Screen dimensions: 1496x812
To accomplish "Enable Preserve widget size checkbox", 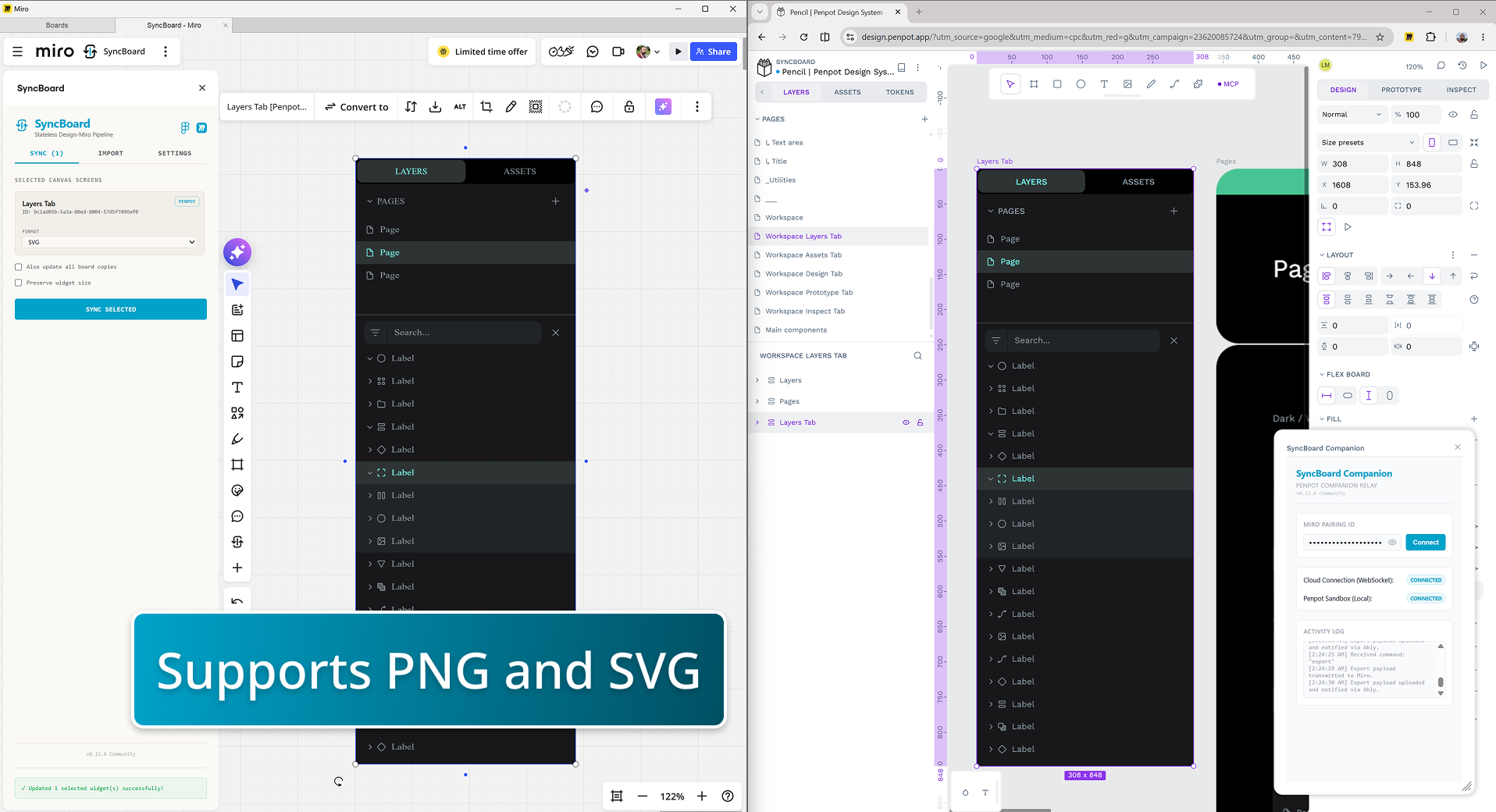I will click(x=19, y=283).
